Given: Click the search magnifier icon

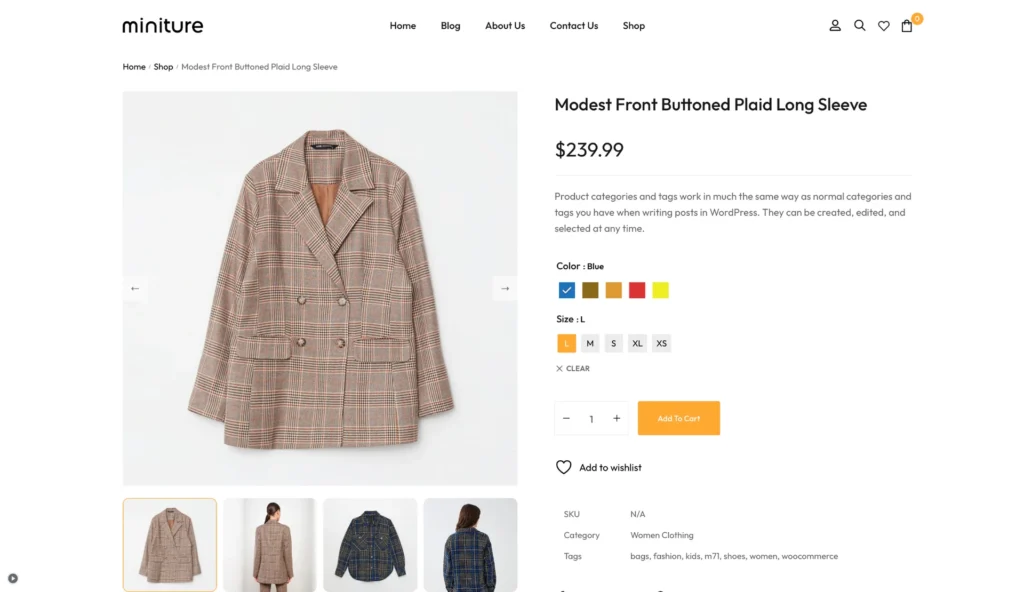Looking at the screenshot, I should pos(859,26).
